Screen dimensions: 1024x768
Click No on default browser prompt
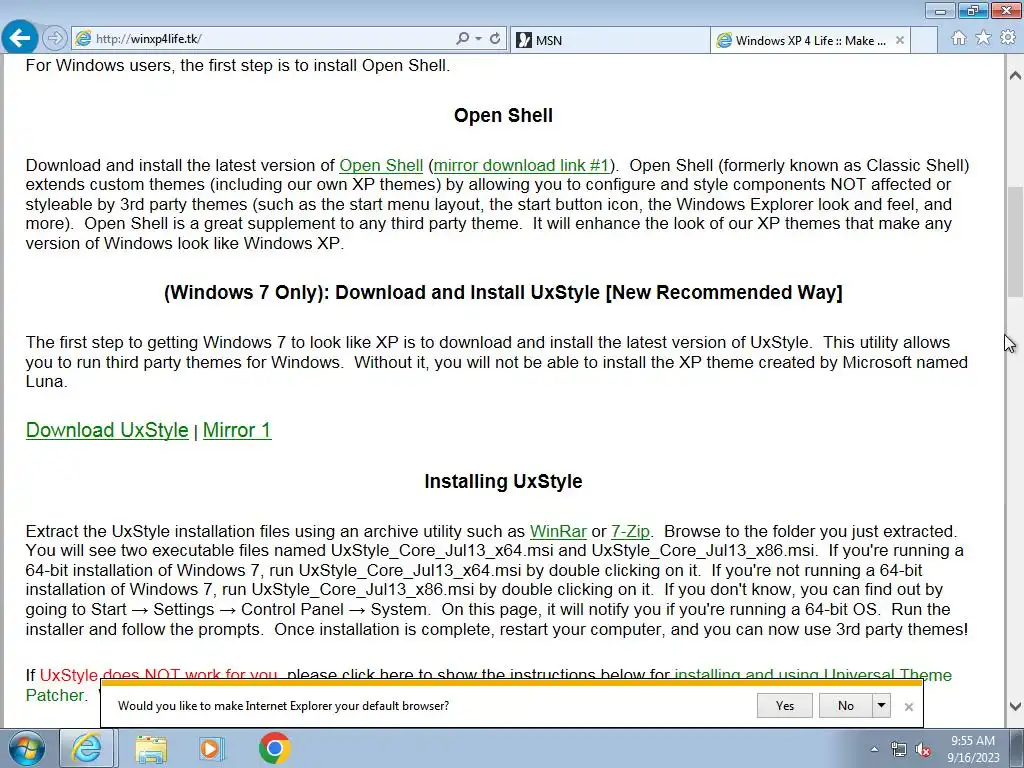pyautogui.click(x=846, y=706)
